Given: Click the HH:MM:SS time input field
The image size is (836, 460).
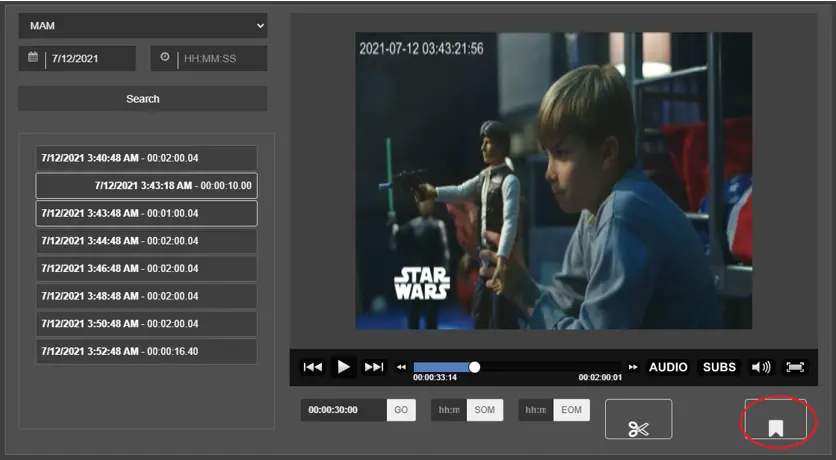Looking at the screenshot, I should pyautogui.click(x=220, y=59).
